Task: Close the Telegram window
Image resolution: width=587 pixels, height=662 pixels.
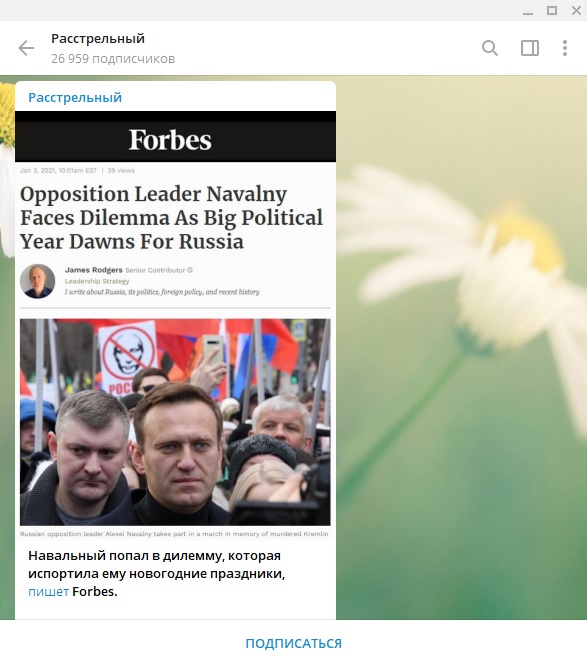Action: point(576,11)
